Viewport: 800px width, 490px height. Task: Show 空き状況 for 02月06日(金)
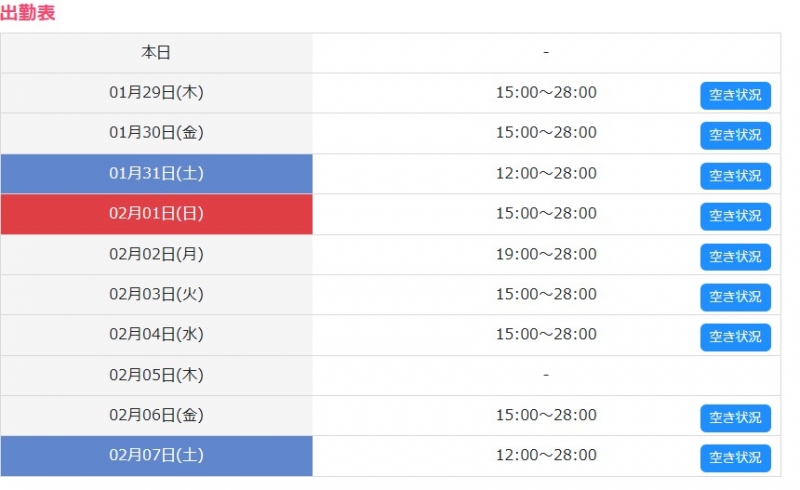pos(735,418)
